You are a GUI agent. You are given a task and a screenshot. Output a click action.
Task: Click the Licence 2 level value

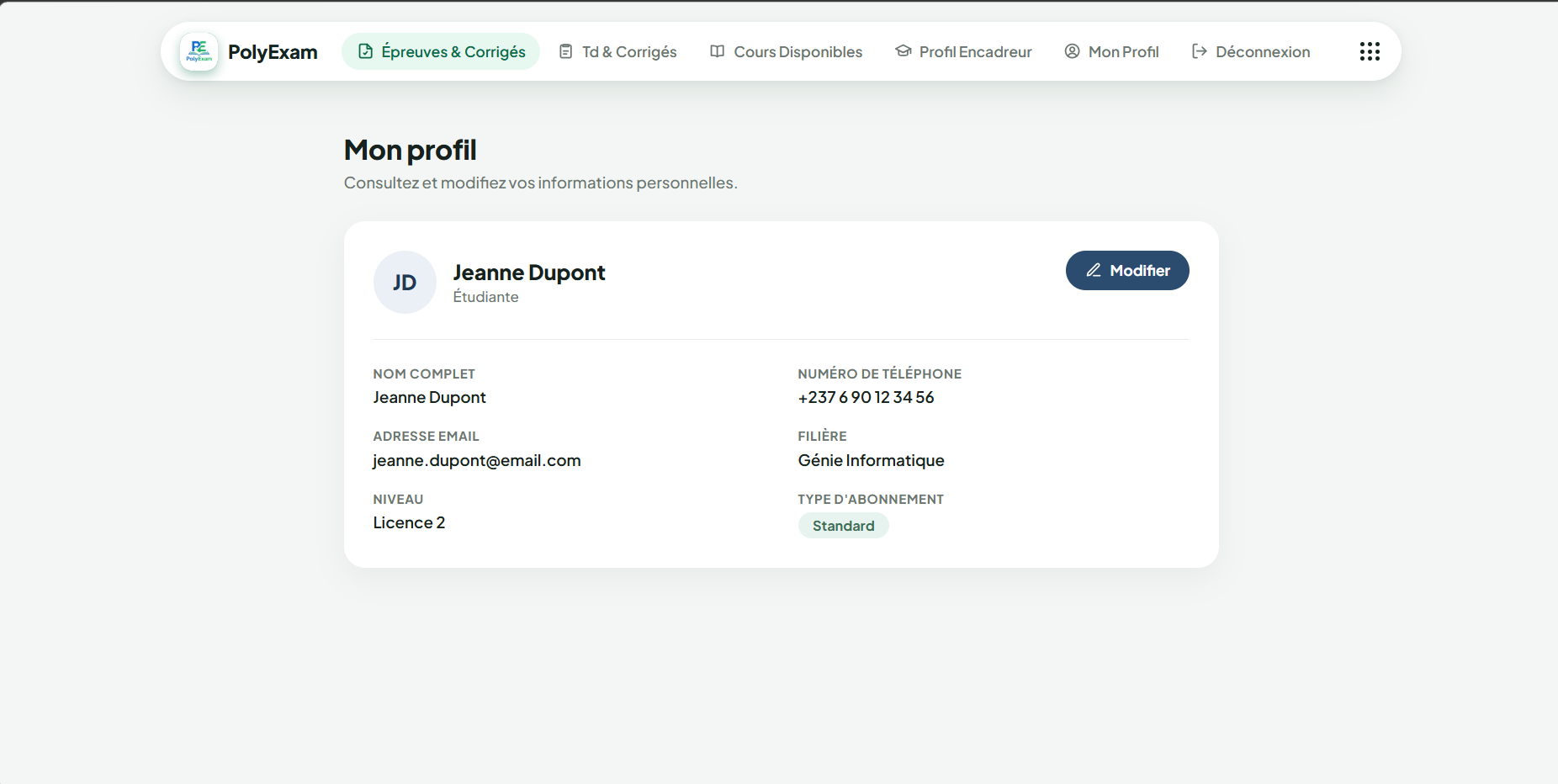tap(409, 522)
